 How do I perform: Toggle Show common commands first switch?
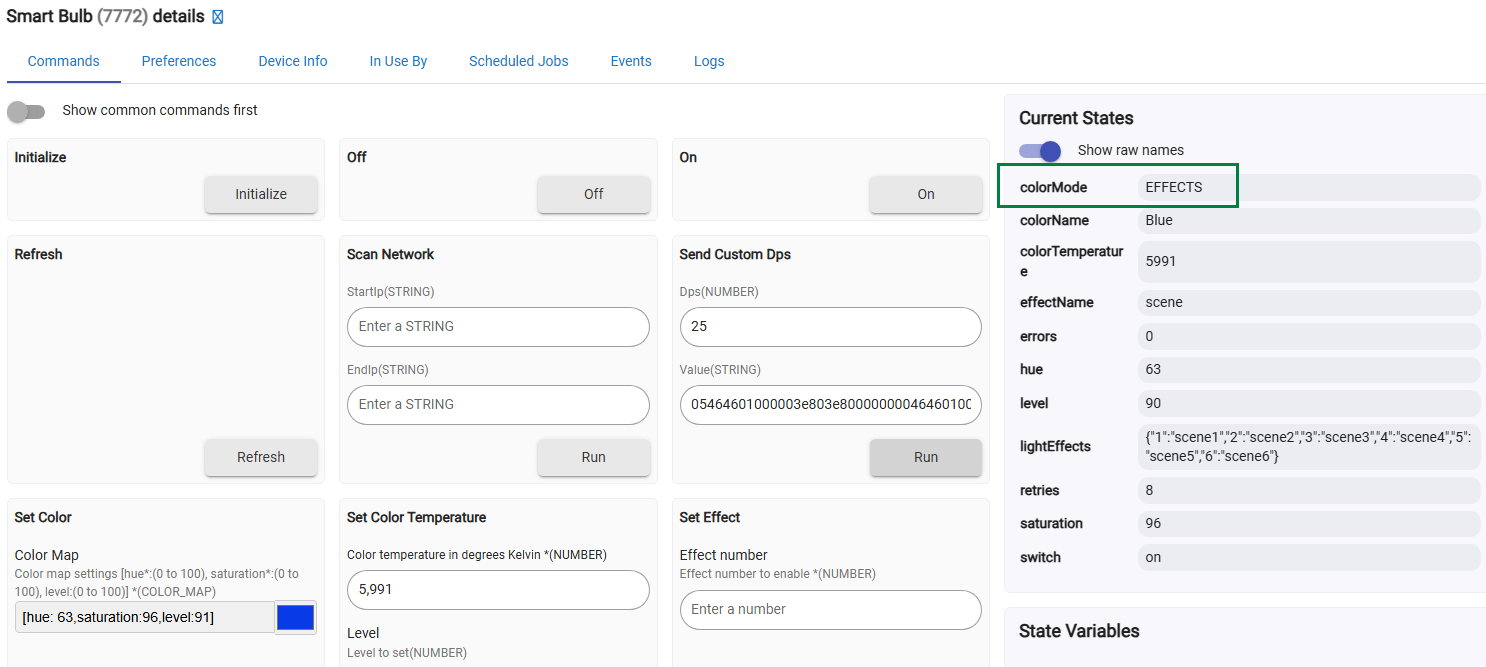tap(26, 111)
